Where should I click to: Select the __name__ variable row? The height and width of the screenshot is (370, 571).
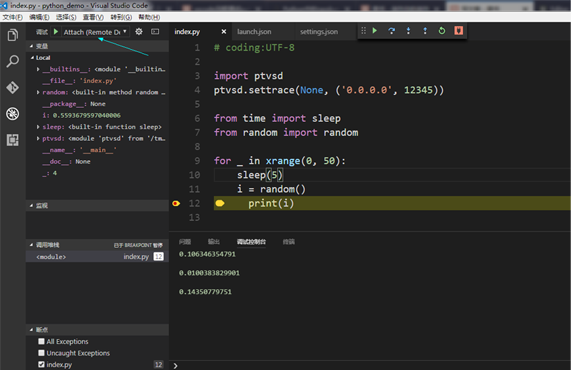click(x=97, y=150)
